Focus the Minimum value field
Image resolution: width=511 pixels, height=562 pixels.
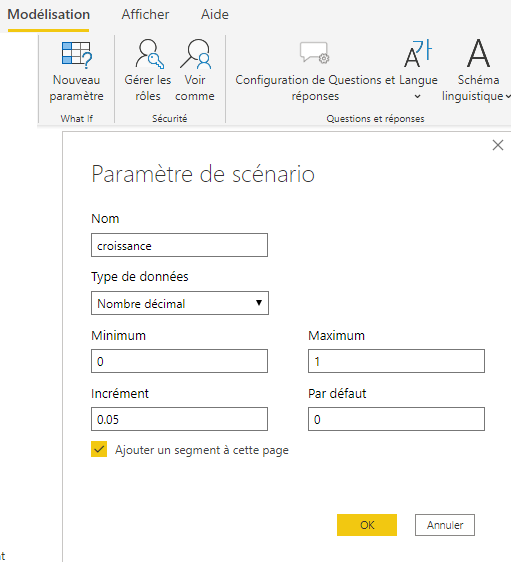coord(180,361)
